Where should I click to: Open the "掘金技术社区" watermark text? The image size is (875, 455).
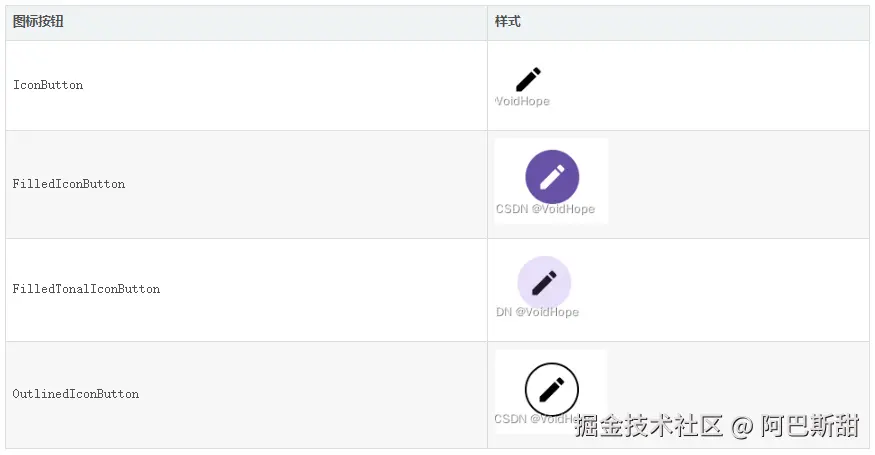pos(648,427)
